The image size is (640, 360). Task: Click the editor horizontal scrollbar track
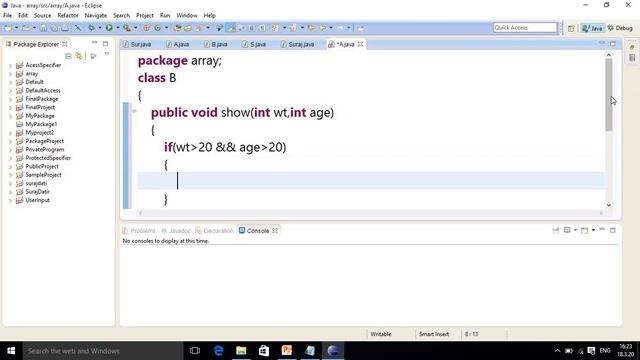pyautogui.click(x=371, y=213)
